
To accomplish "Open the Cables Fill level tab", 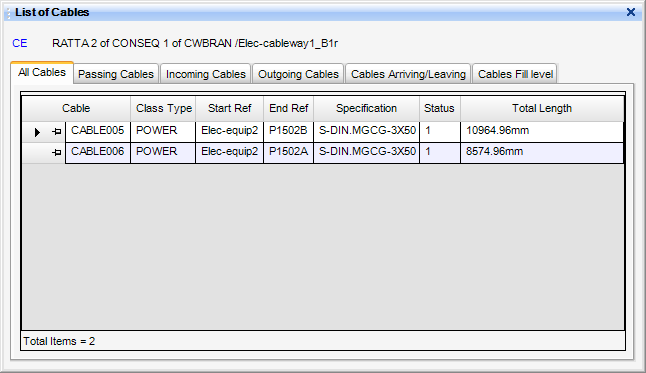I will coord(515,74).
